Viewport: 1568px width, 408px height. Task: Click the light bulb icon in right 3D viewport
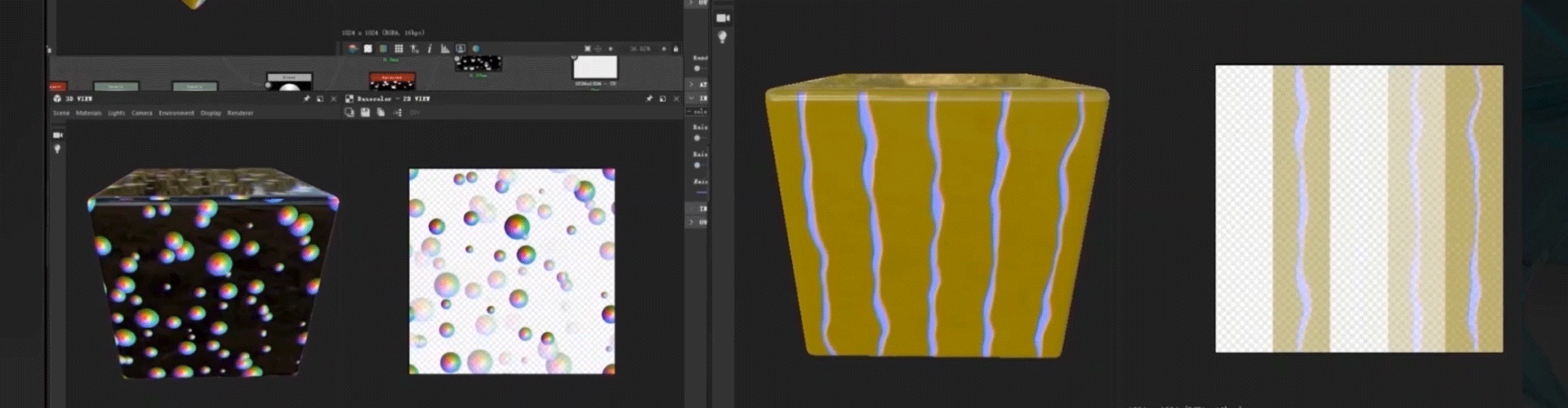(722, 37)
